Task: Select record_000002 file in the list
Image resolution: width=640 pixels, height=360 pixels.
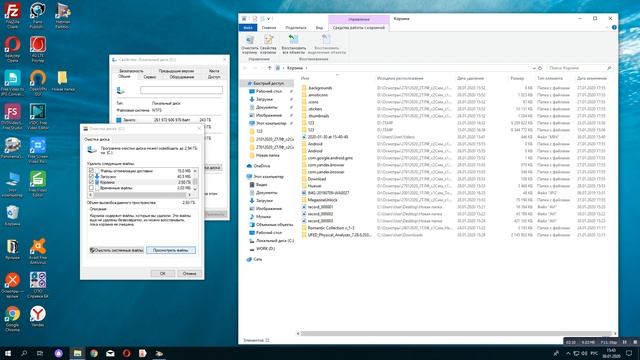Action: [317, 214]
